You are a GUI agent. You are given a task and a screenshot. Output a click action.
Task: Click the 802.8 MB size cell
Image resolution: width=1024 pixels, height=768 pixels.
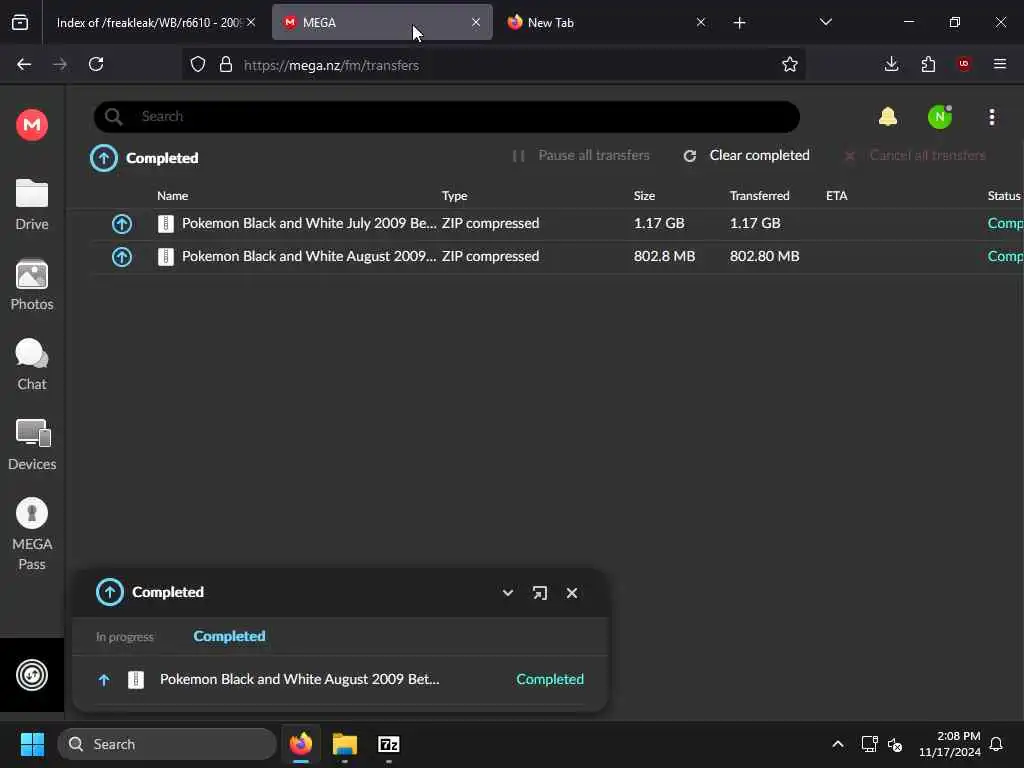(x=664, y=257)
